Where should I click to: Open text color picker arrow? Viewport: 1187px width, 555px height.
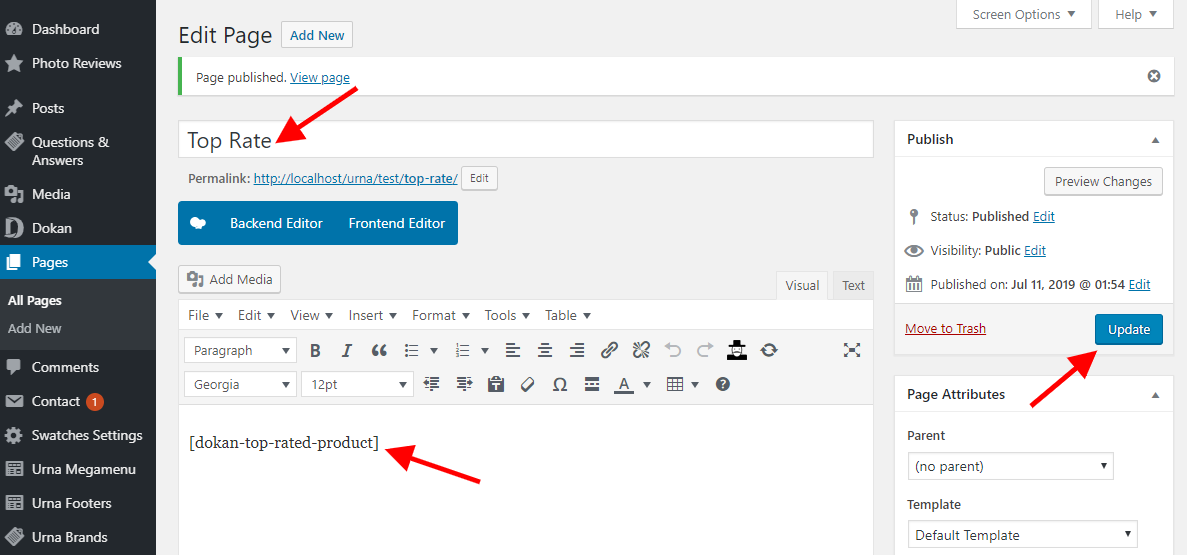point(646,385)
